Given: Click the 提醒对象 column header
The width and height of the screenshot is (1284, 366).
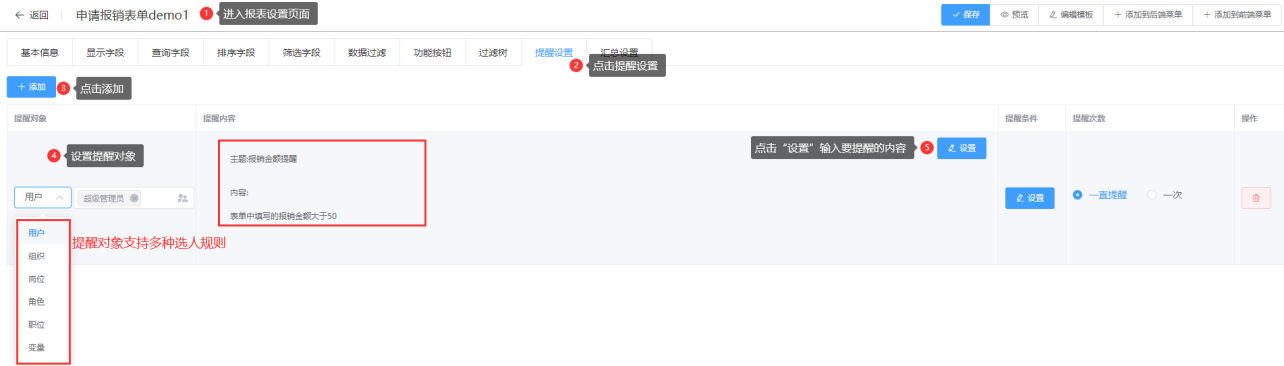Looking at the screenshot, I should pos(30,118).
